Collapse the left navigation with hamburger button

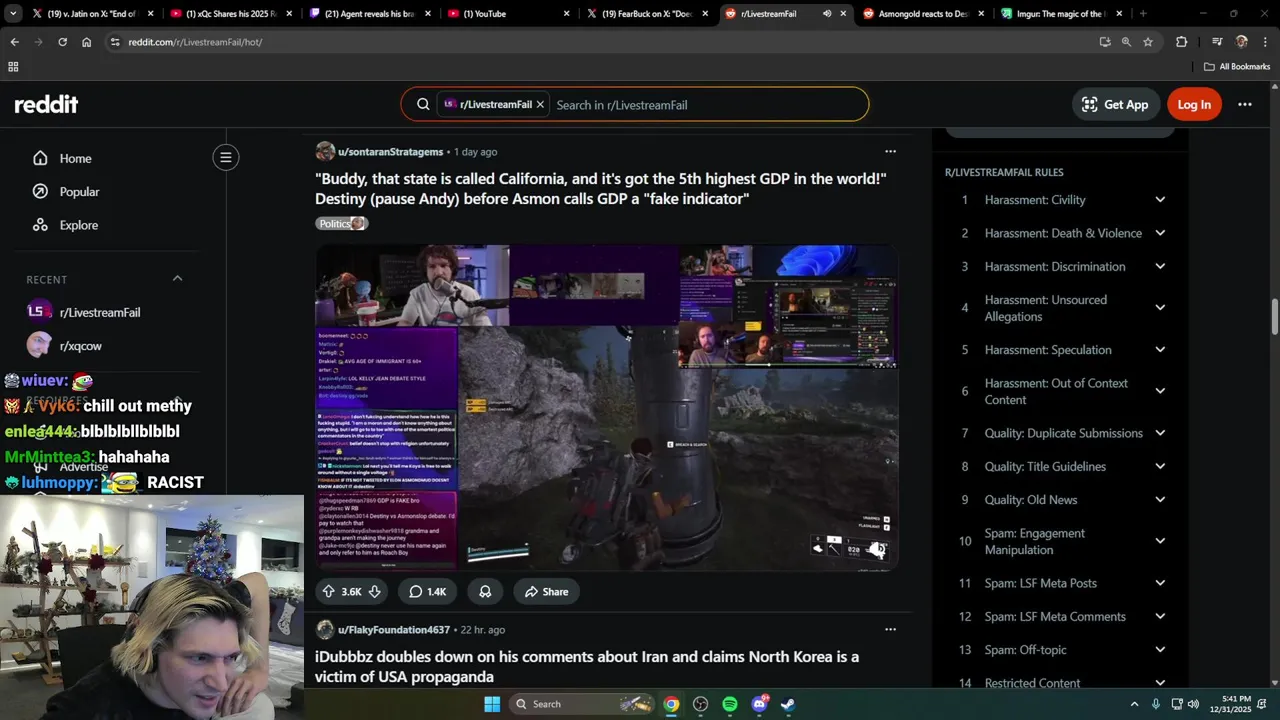tap(226, 157)
